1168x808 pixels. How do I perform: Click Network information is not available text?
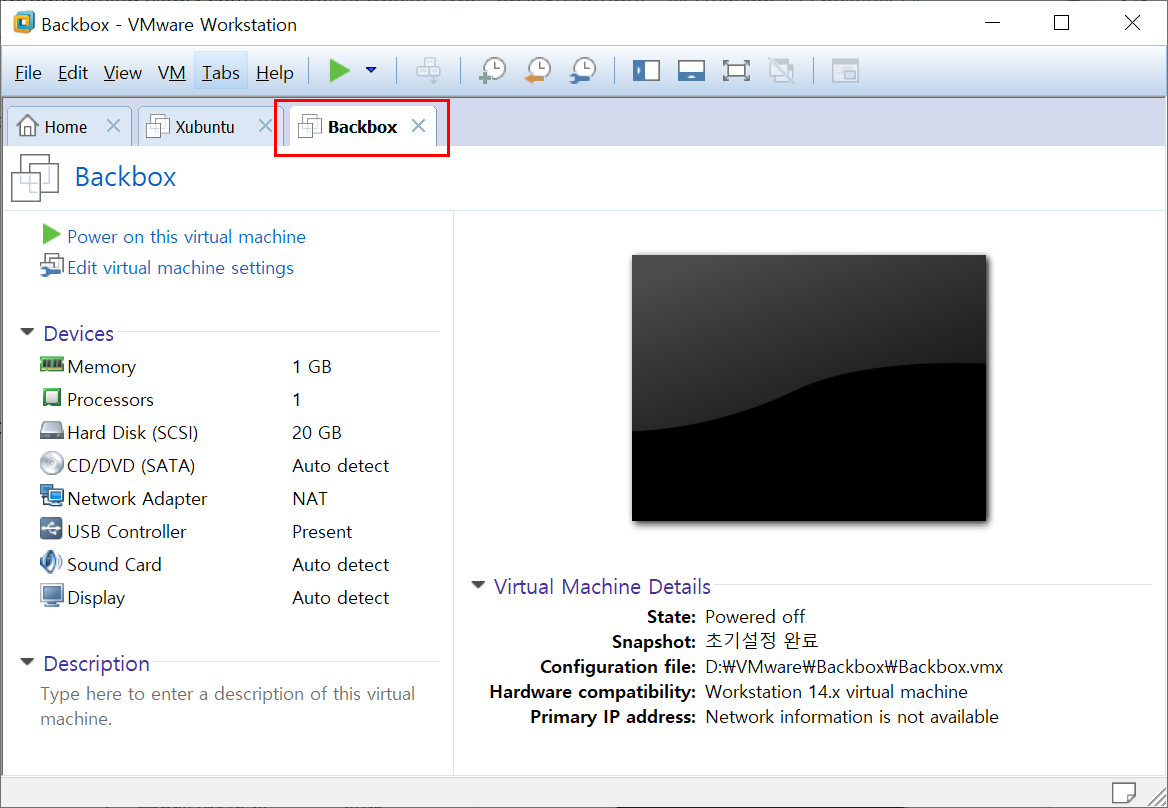click(851, 717)
